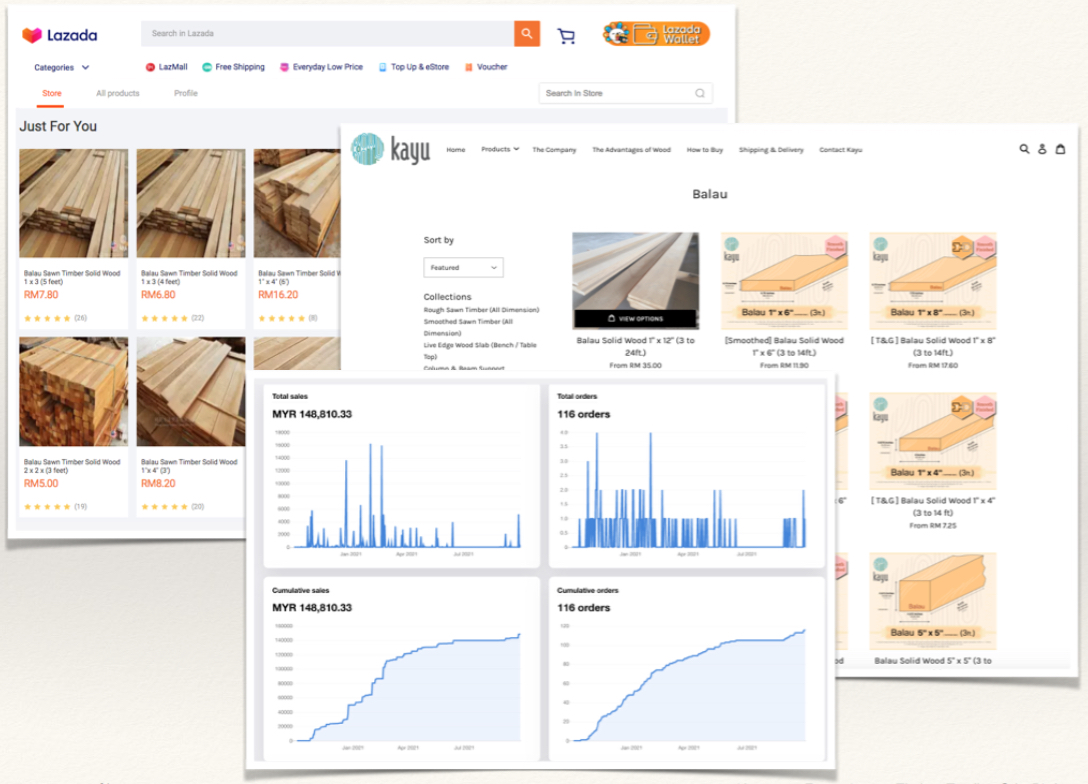Click the Lazada heart logo

(x=32, y=35)
